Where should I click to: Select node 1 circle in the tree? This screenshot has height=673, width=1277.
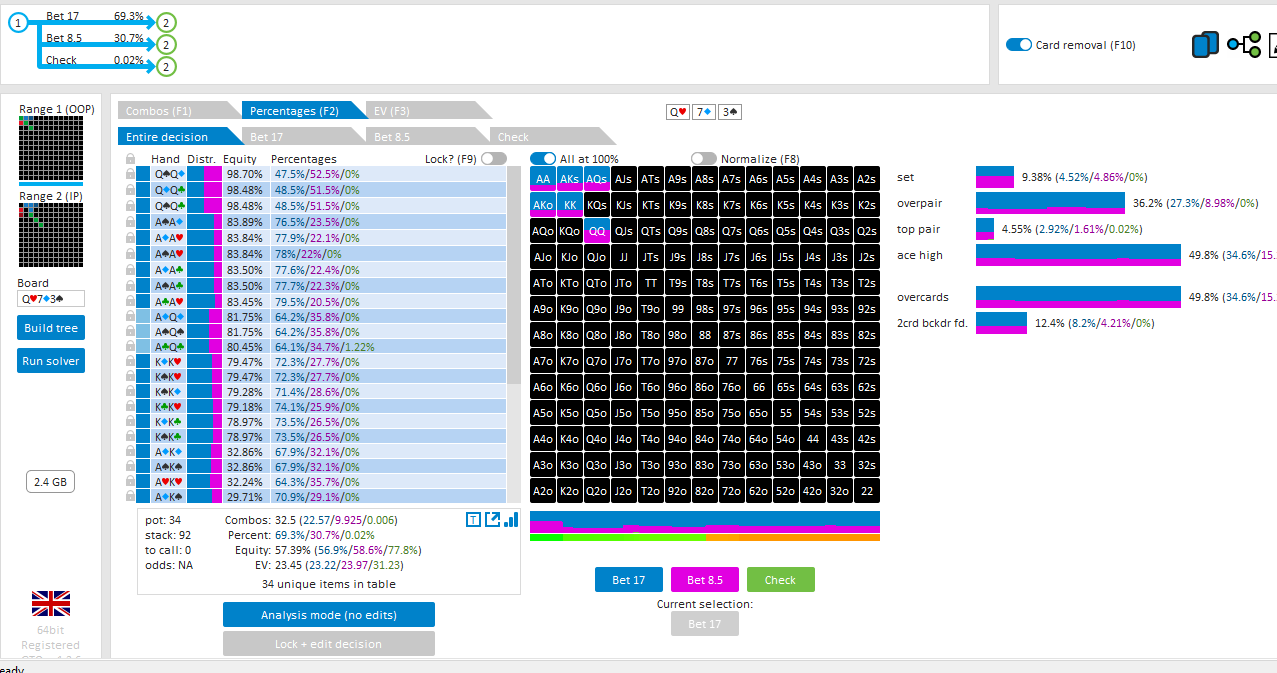17,22
